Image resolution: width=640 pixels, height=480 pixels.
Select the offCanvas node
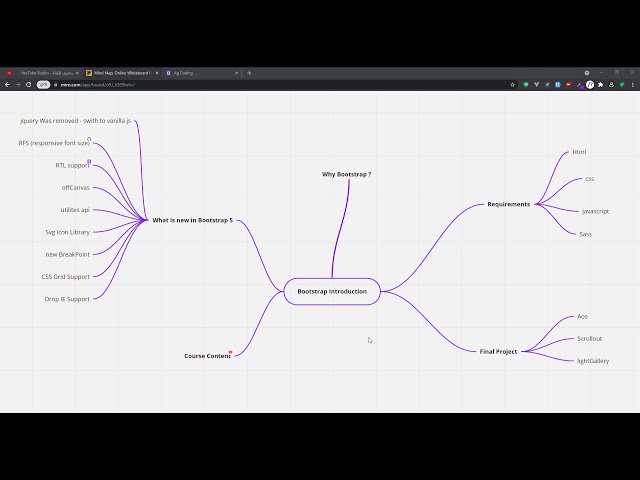coord(76,187)
